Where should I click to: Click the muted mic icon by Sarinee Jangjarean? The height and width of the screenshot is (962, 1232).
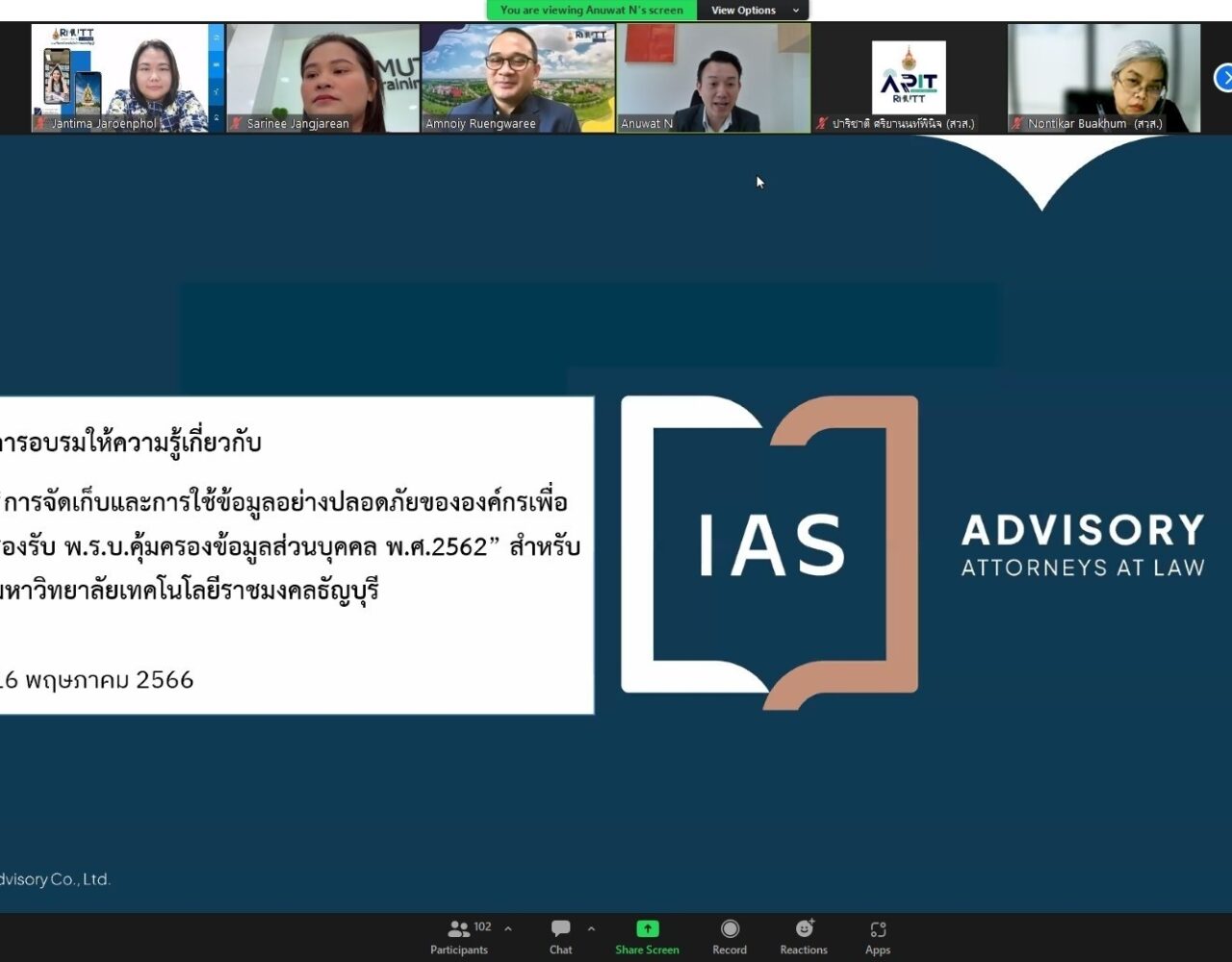pos(236,123)
